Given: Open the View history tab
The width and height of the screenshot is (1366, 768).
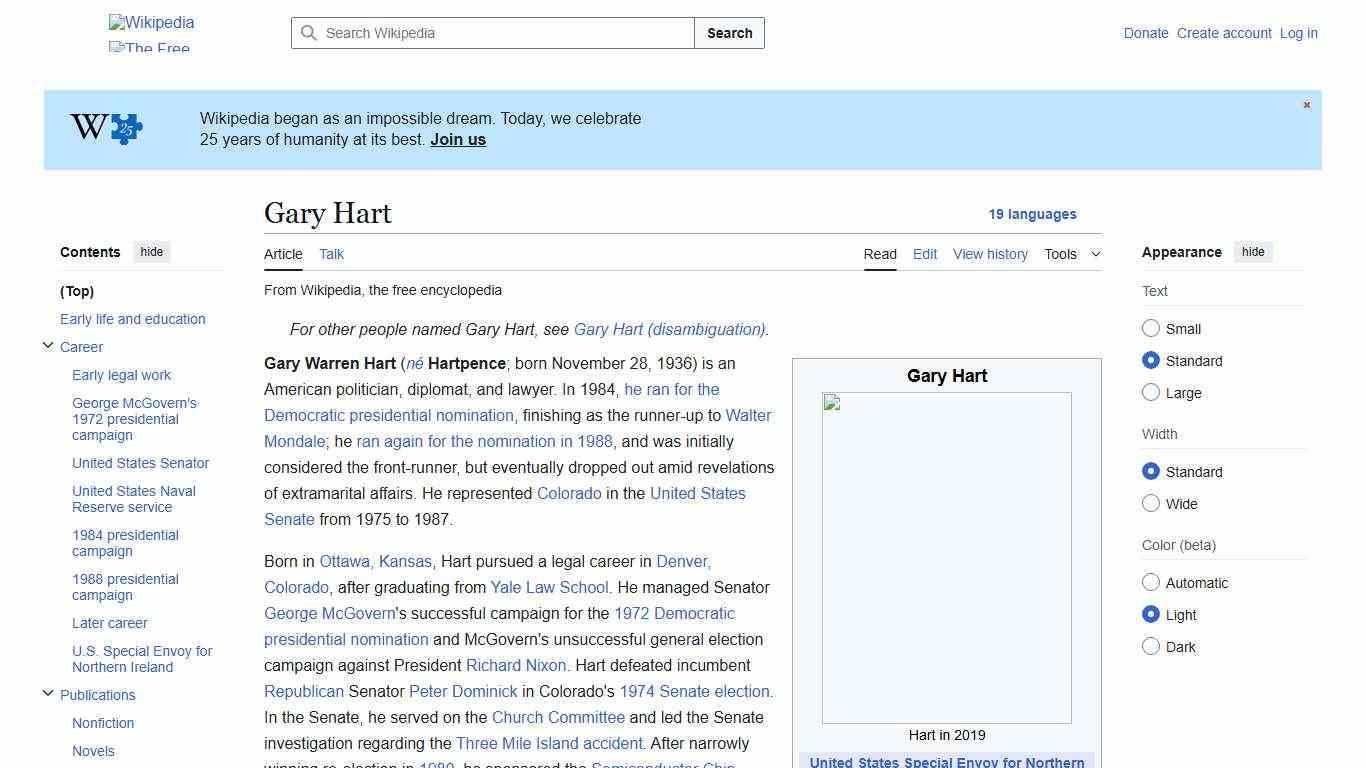Looking at the screenshot, I should coord(989,254).
